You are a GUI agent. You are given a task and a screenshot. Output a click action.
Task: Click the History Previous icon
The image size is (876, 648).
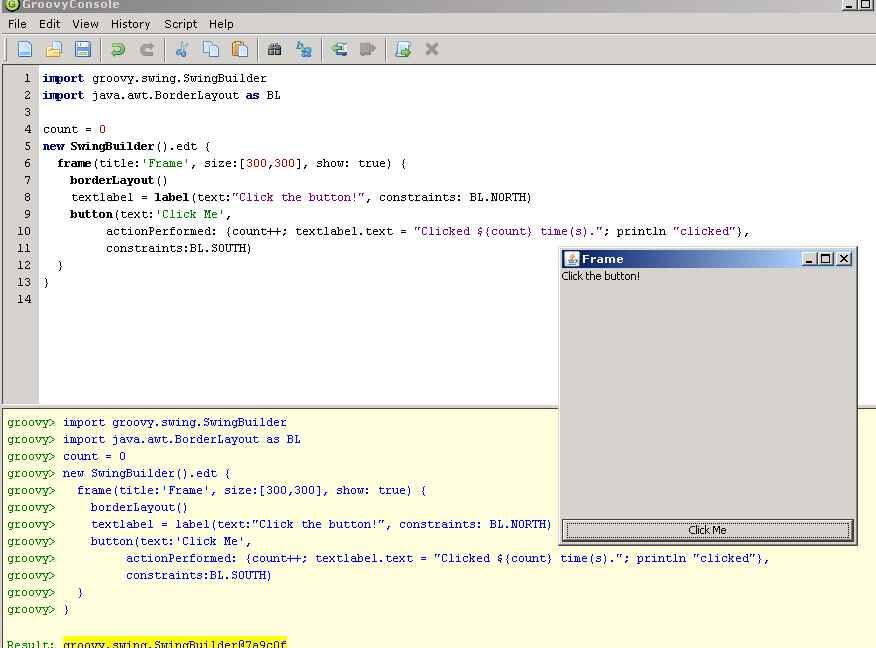[x=339, y=50]
